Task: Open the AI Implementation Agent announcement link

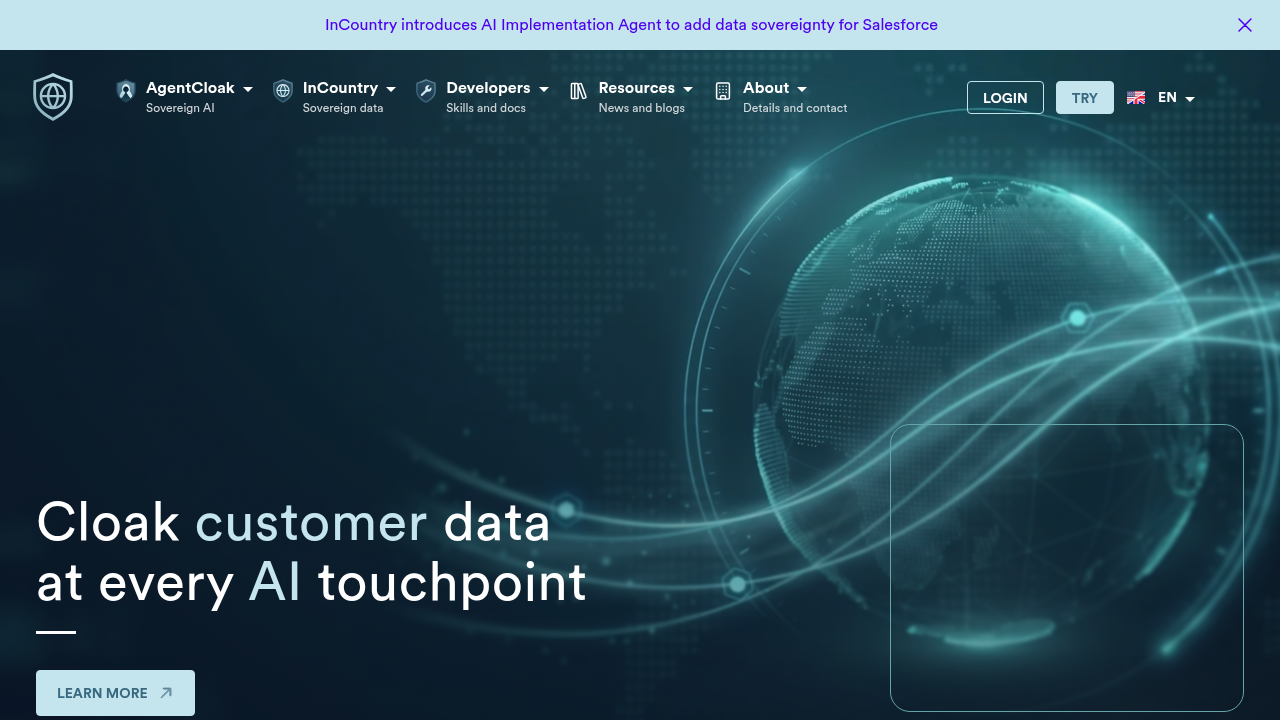Action: pyautogui.click(x=631, y=25)
